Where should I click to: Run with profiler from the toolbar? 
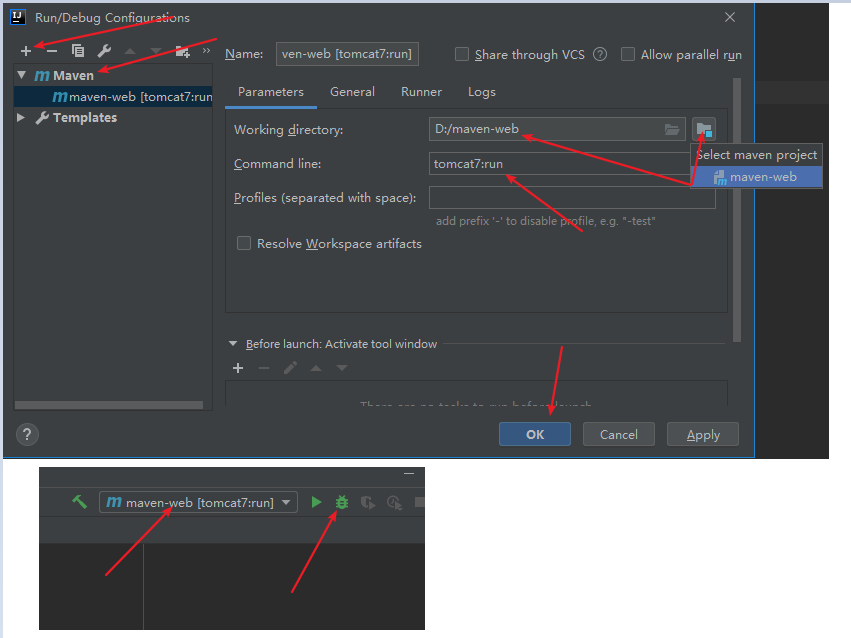395,502
